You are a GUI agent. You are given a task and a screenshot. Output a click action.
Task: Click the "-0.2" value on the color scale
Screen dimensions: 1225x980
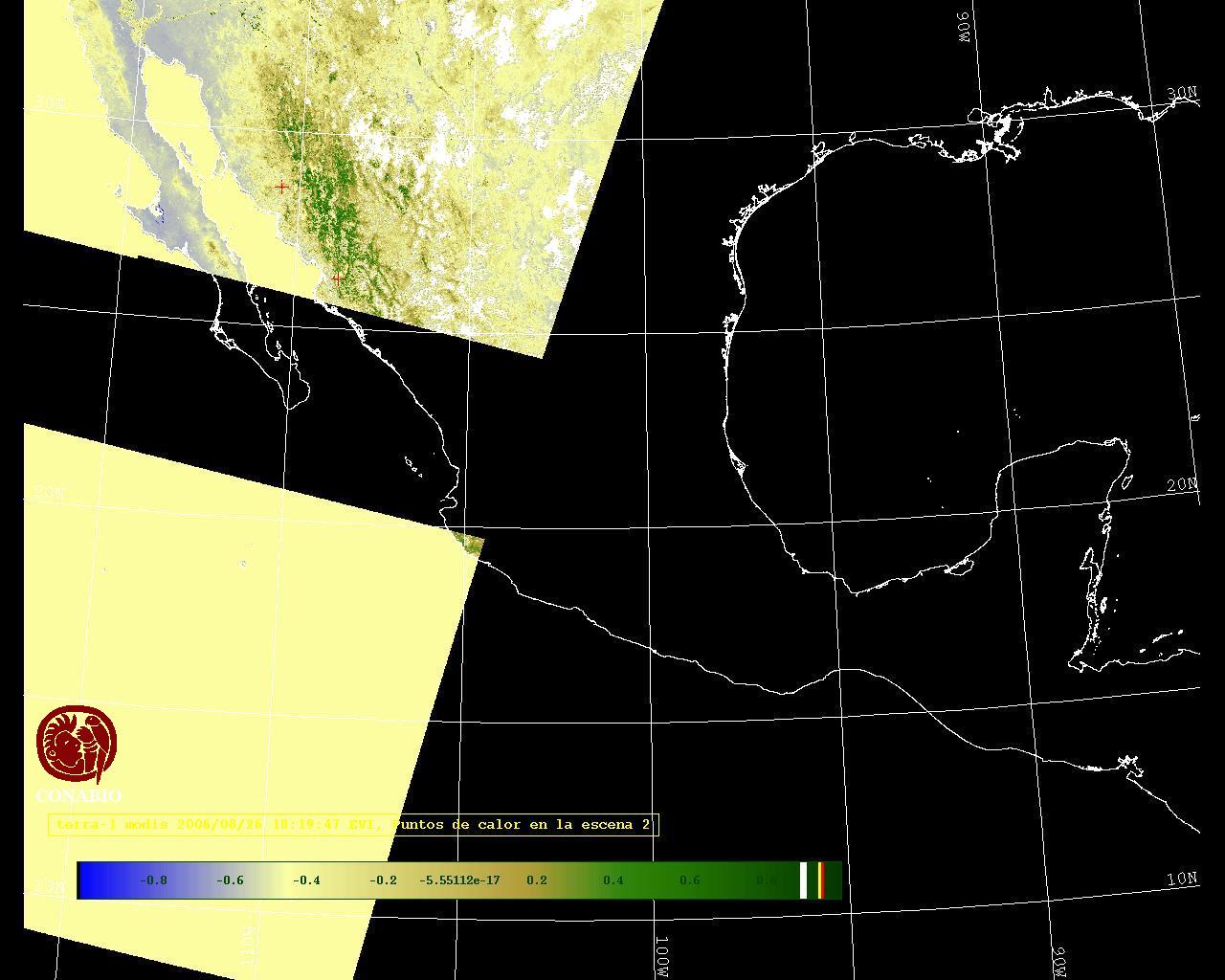pos(383,880)
